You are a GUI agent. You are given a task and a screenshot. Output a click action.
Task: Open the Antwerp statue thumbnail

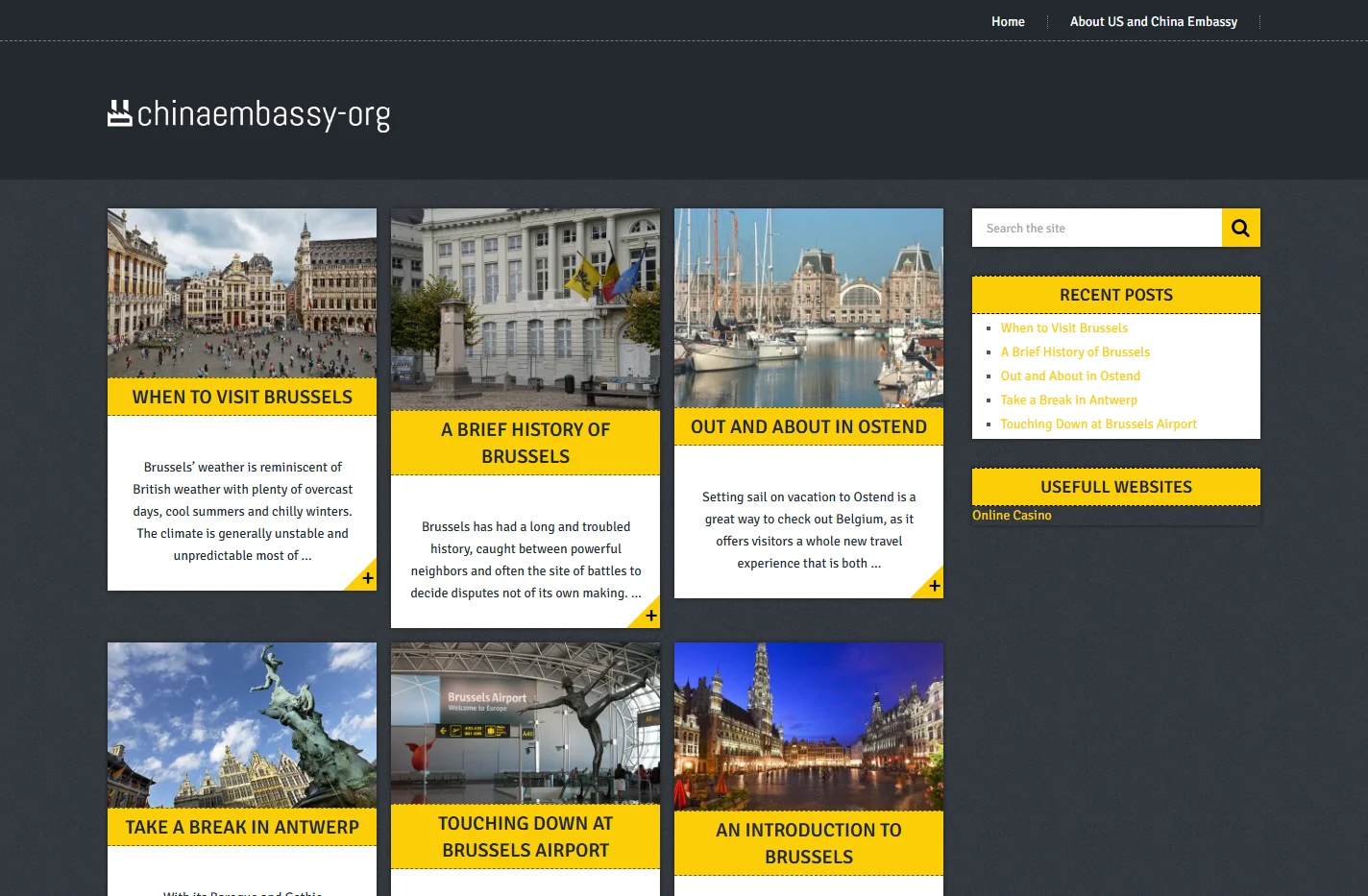click(242, 725)
